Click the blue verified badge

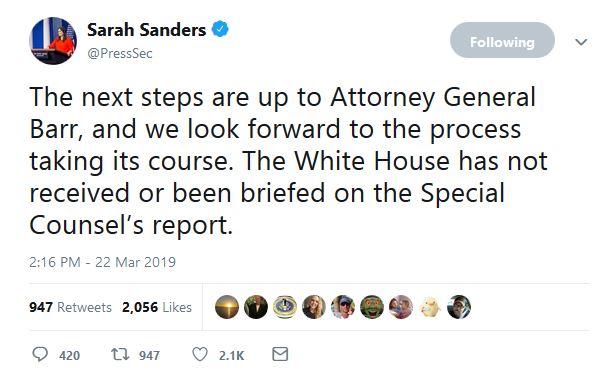tap(220, 29)
